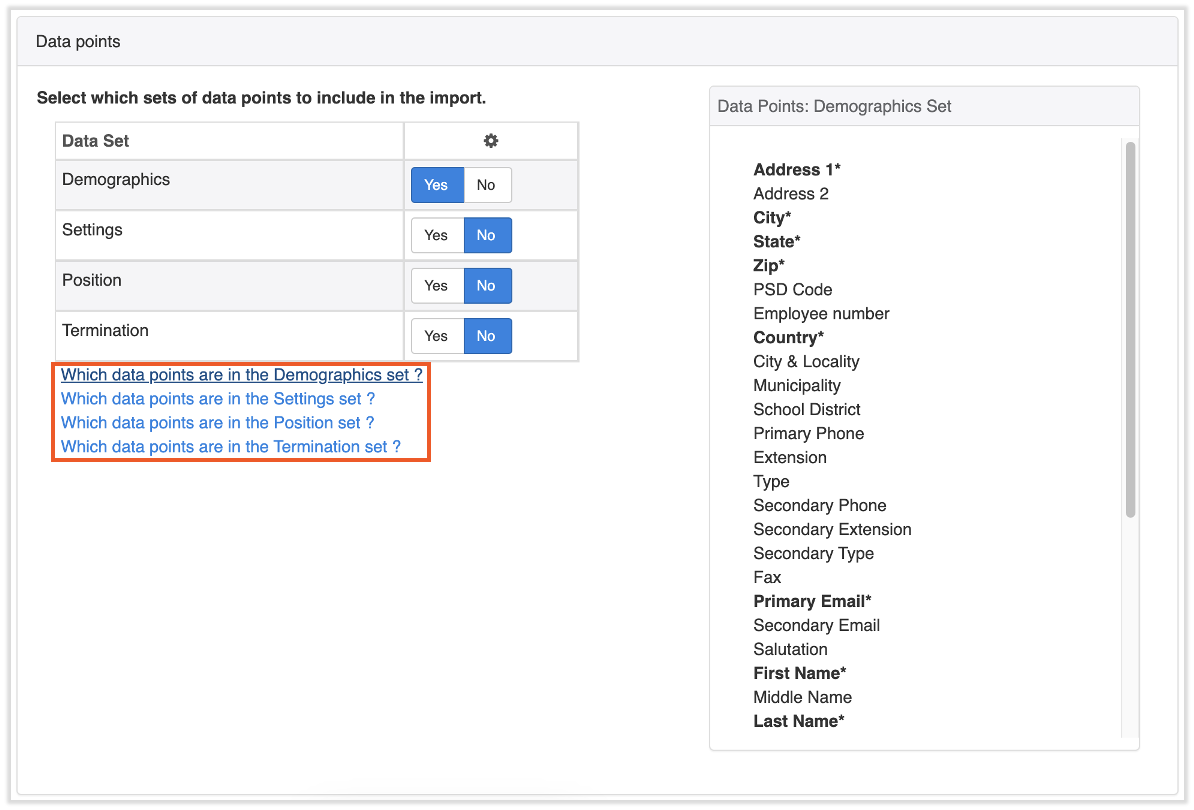The width and height of the screenshot is (1194, 810).
Task: Turn on Position set with Yes
Action: [x=436, y=286]
